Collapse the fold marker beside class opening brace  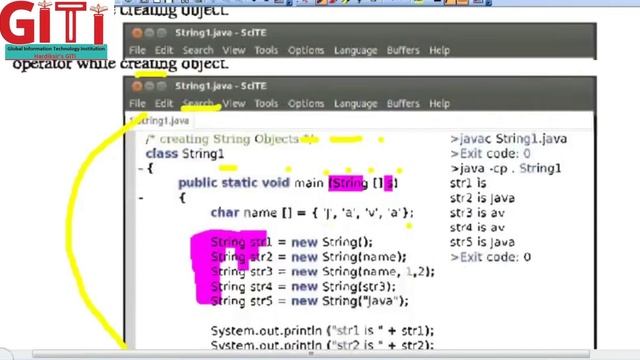pos(140,168)
